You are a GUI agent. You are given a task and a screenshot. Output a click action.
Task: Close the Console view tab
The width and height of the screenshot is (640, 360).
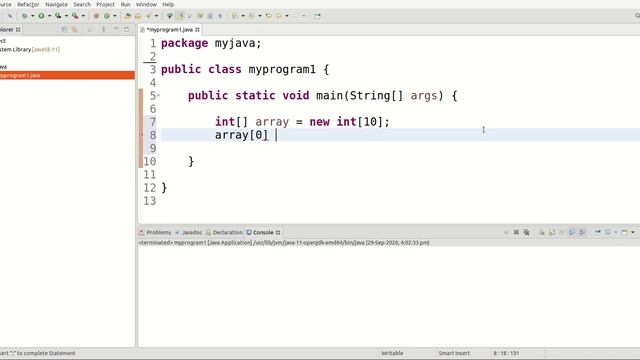pyautogui.click(x=278, y=232)
